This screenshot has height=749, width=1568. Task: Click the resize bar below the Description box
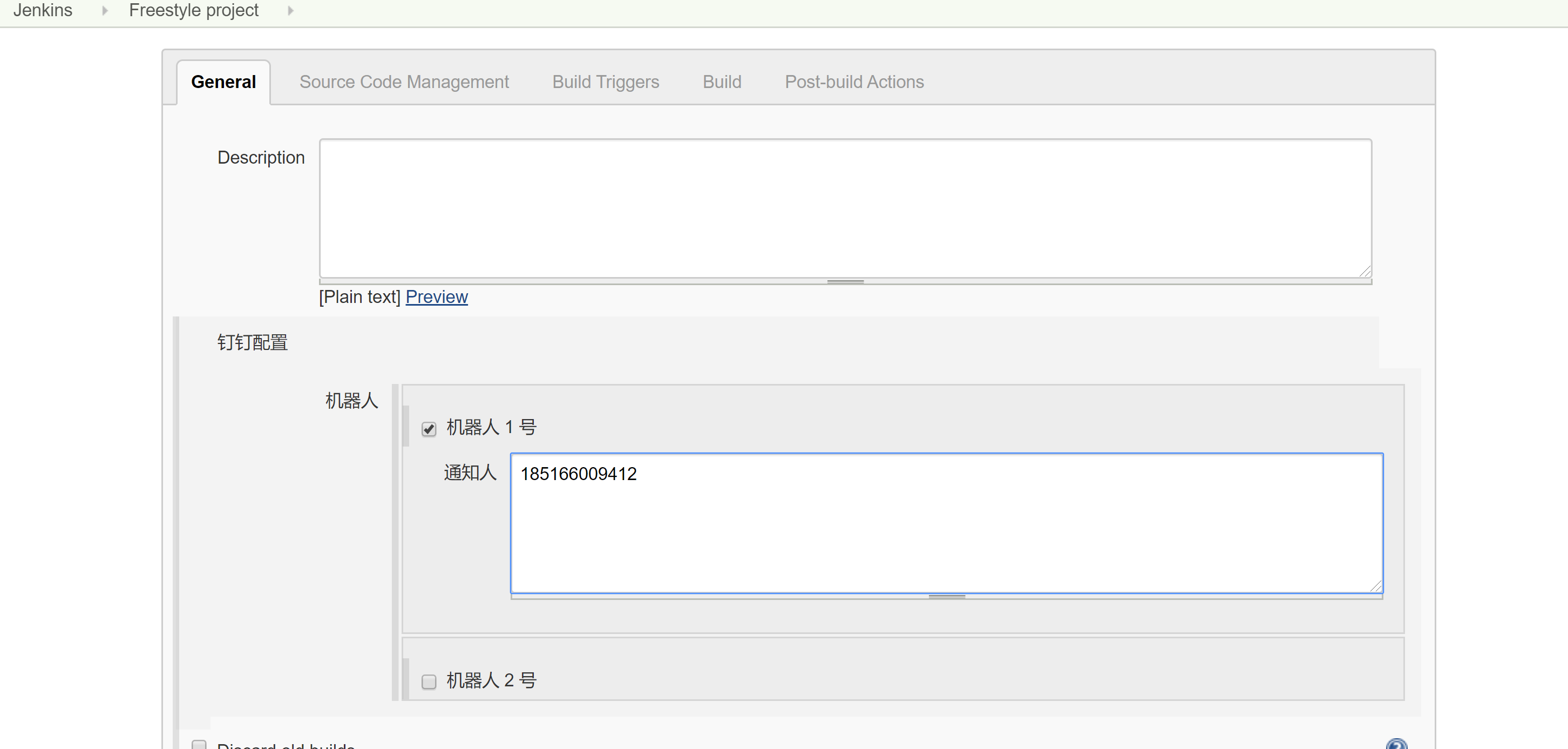point(845,282)
